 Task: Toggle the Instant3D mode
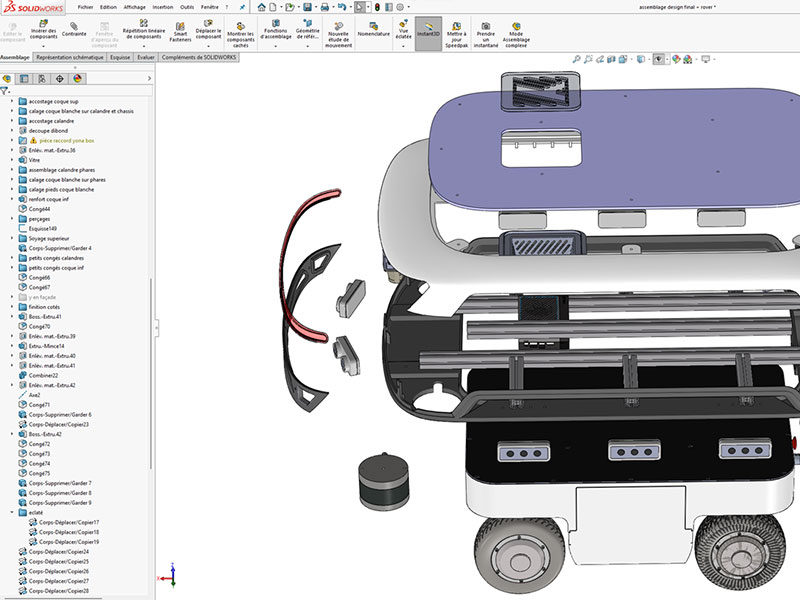pos(428,28)
